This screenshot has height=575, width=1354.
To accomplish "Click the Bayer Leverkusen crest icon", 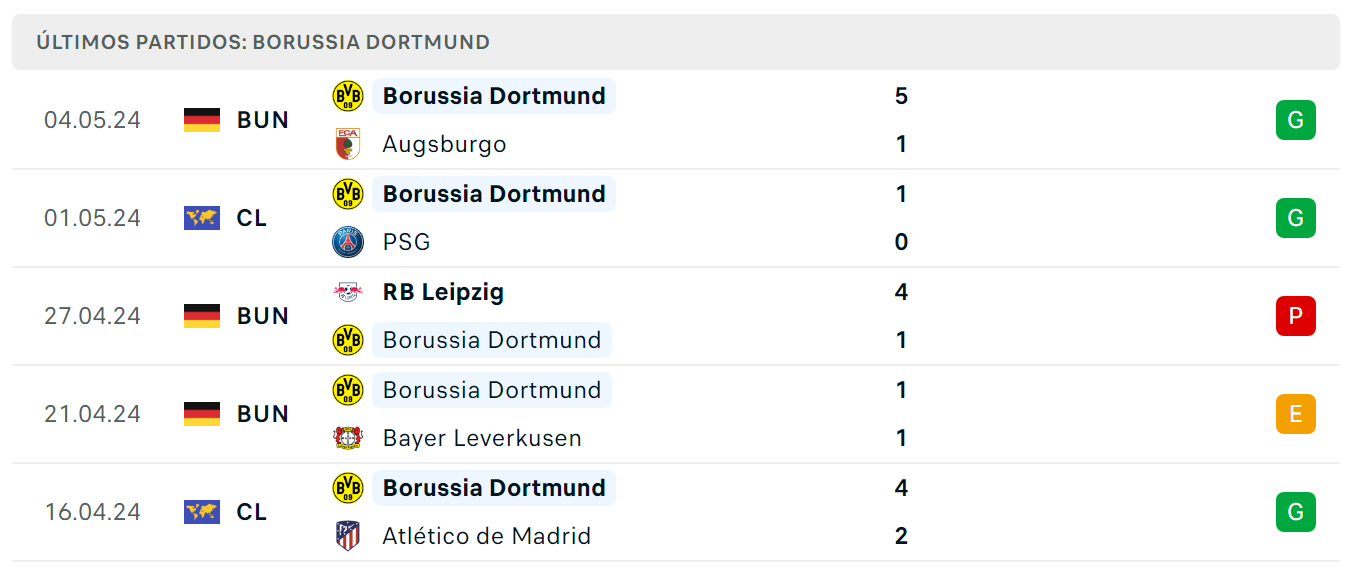I will (x=347, y=438).
